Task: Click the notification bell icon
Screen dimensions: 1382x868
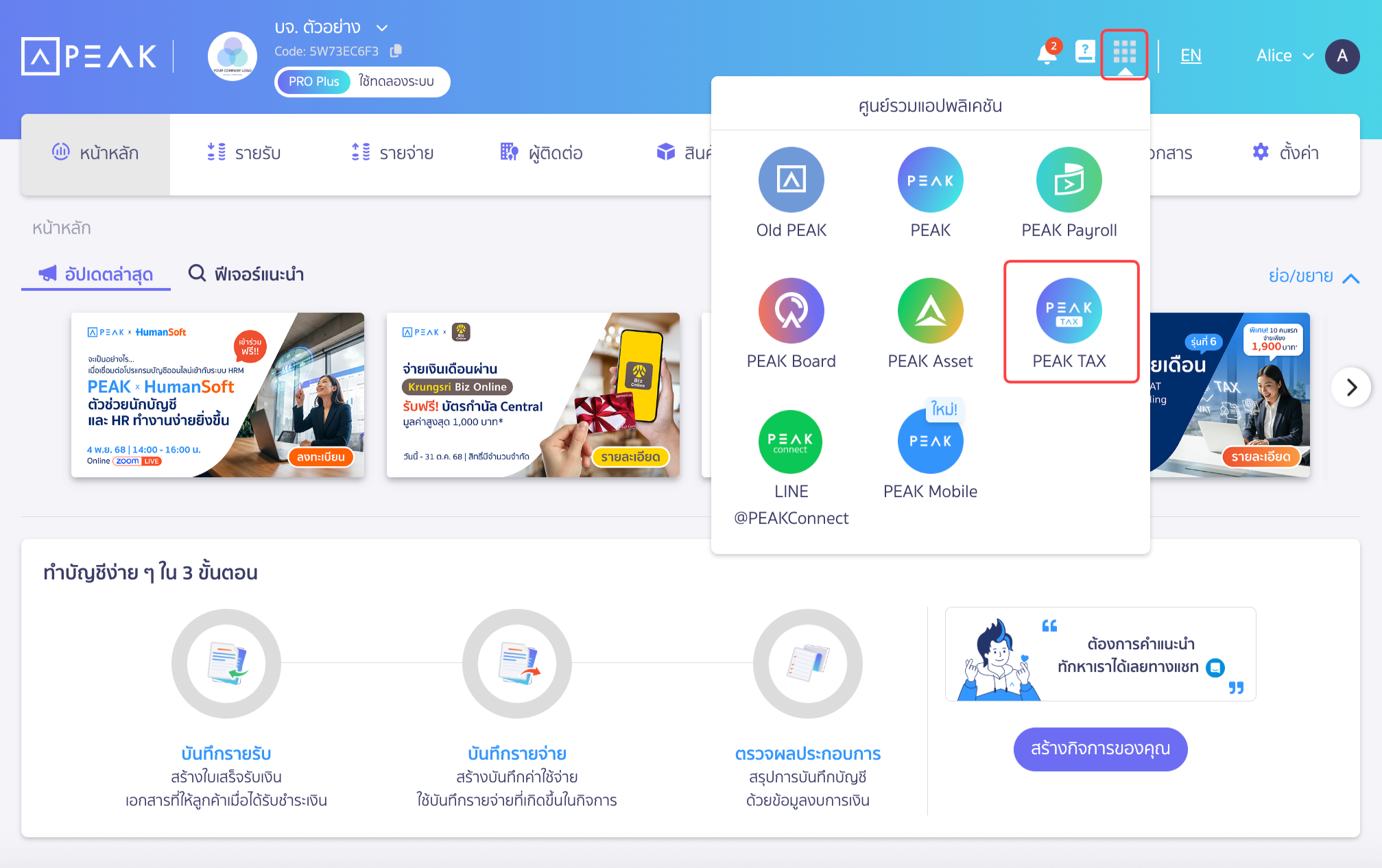Action: [x=1047, y=53]
